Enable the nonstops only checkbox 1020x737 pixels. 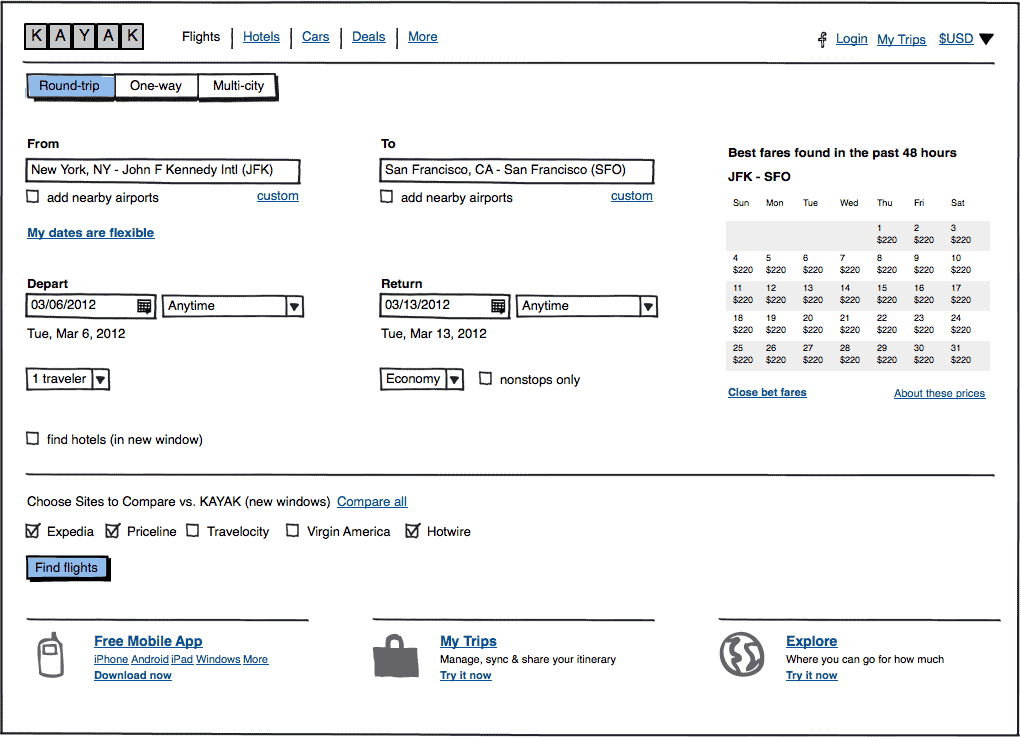[x=485, y=379]
